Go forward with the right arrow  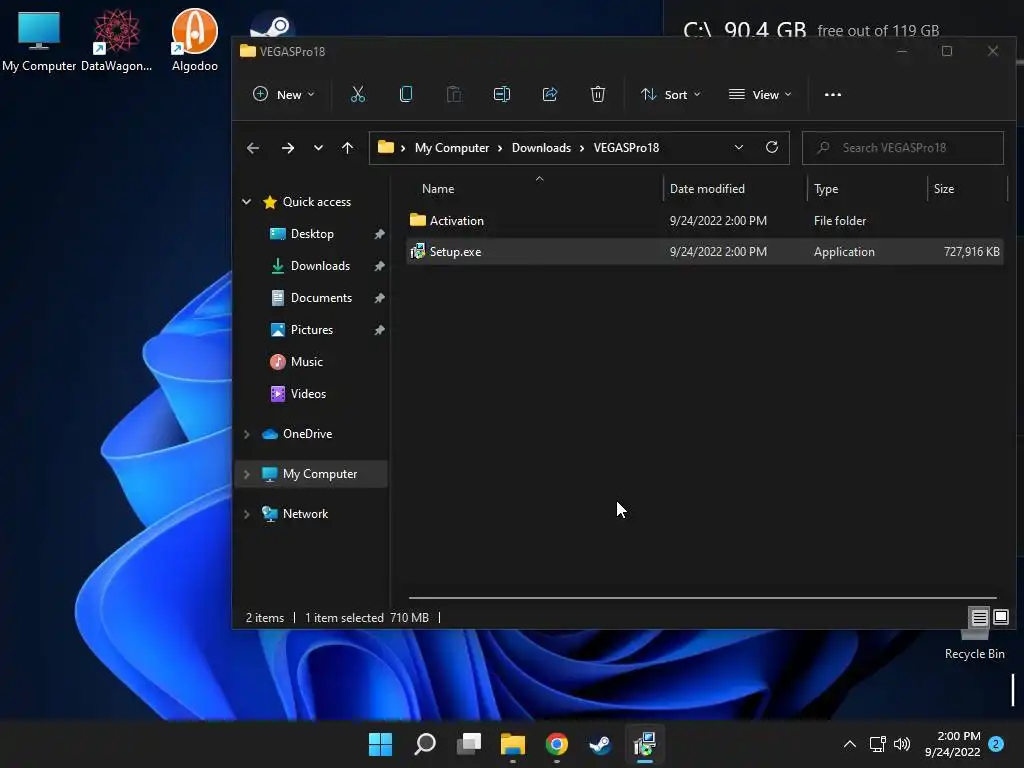[x=287, y=148]
